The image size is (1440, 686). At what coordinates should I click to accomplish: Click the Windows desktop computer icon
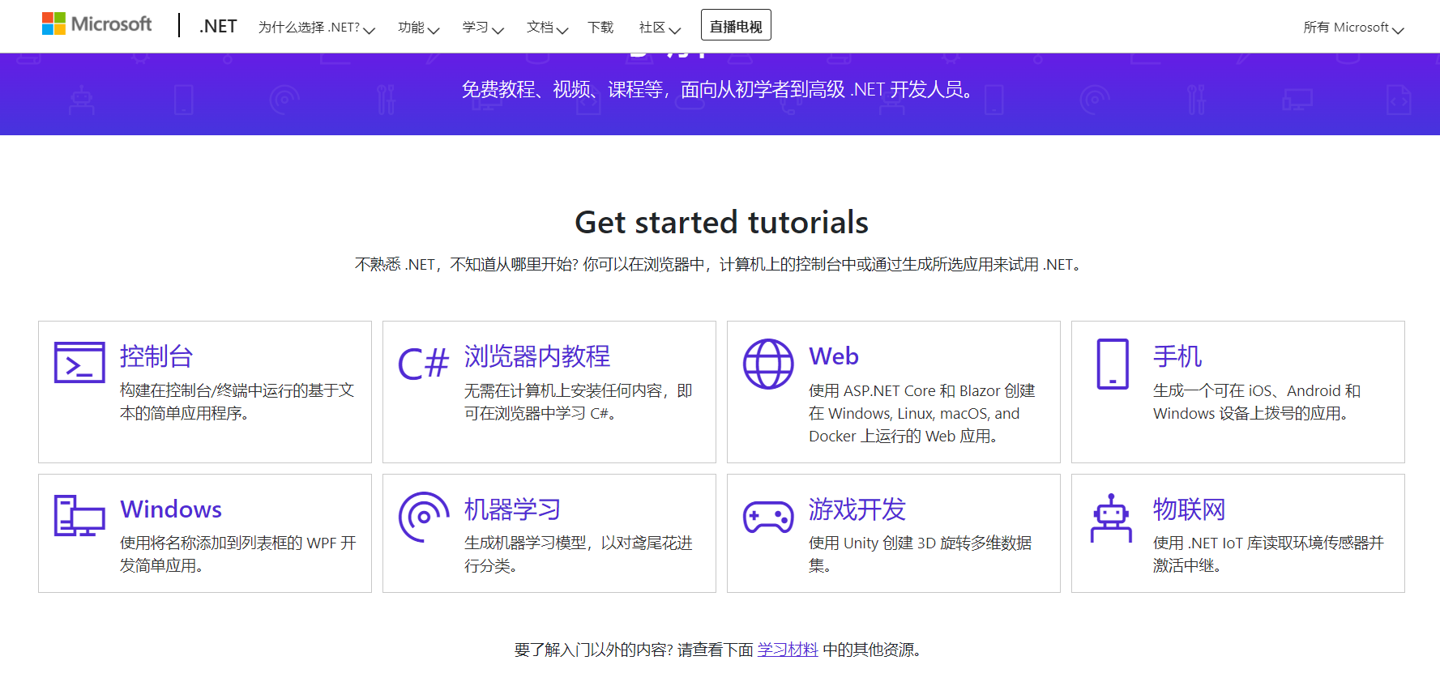(x=79, y=516)
